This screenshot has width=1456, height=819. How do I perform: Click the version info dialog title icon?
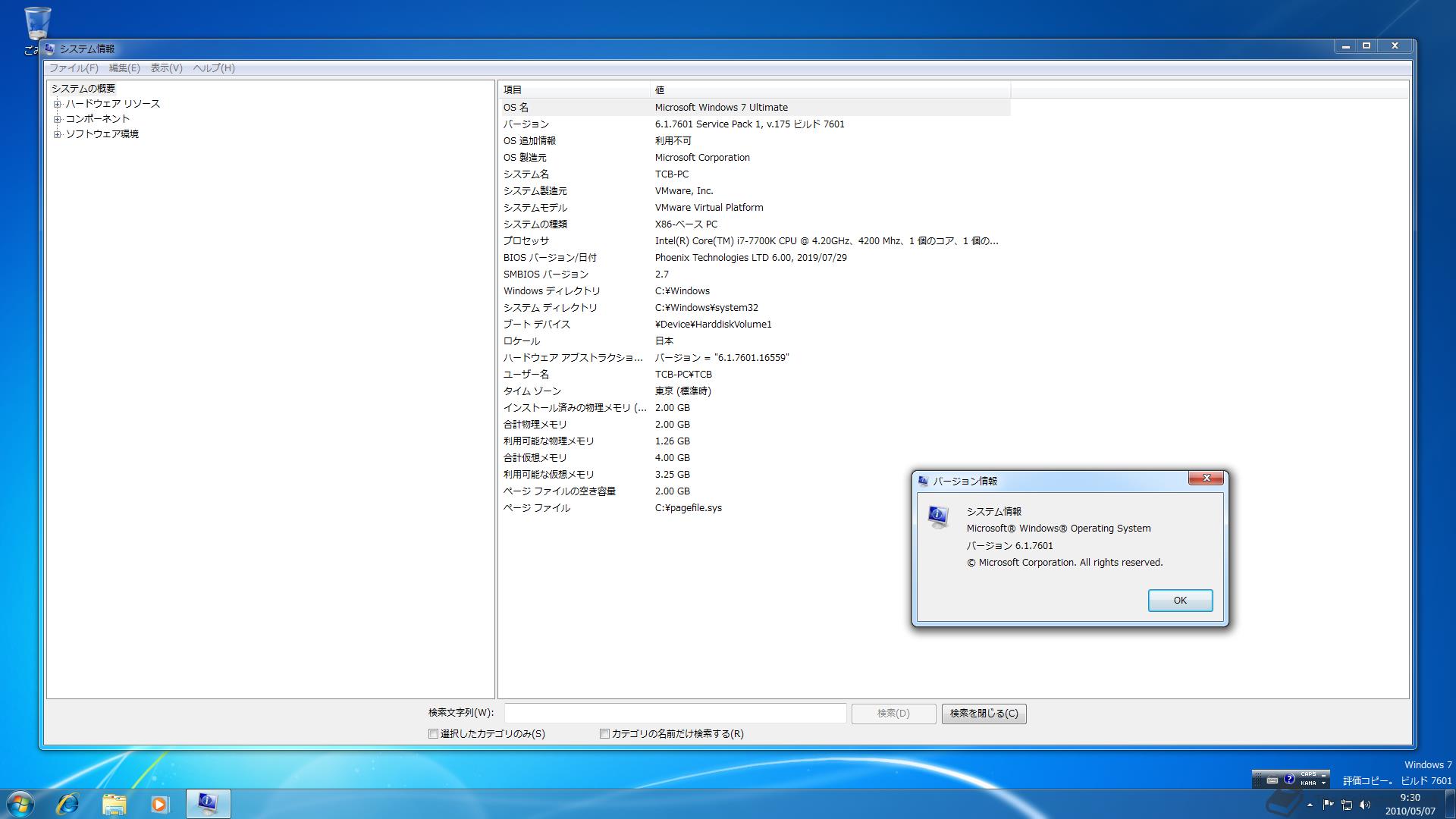pos(923,481)
